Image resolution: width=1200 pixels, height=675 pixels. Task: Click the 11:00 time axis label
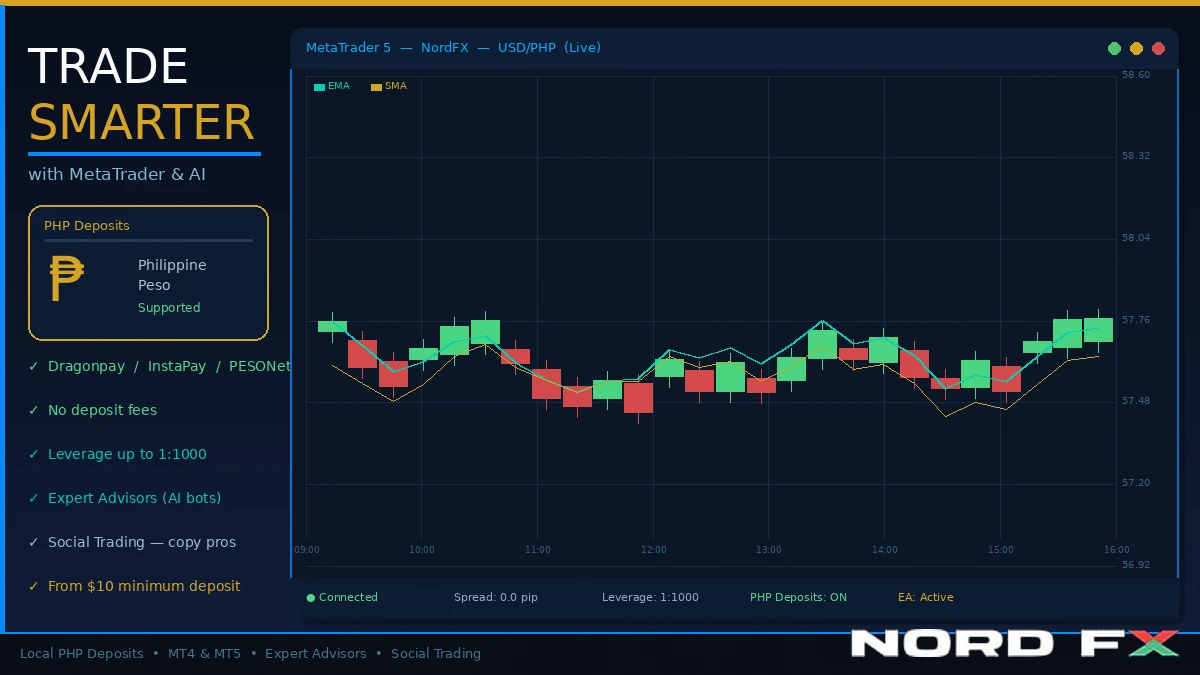[538, 550]
